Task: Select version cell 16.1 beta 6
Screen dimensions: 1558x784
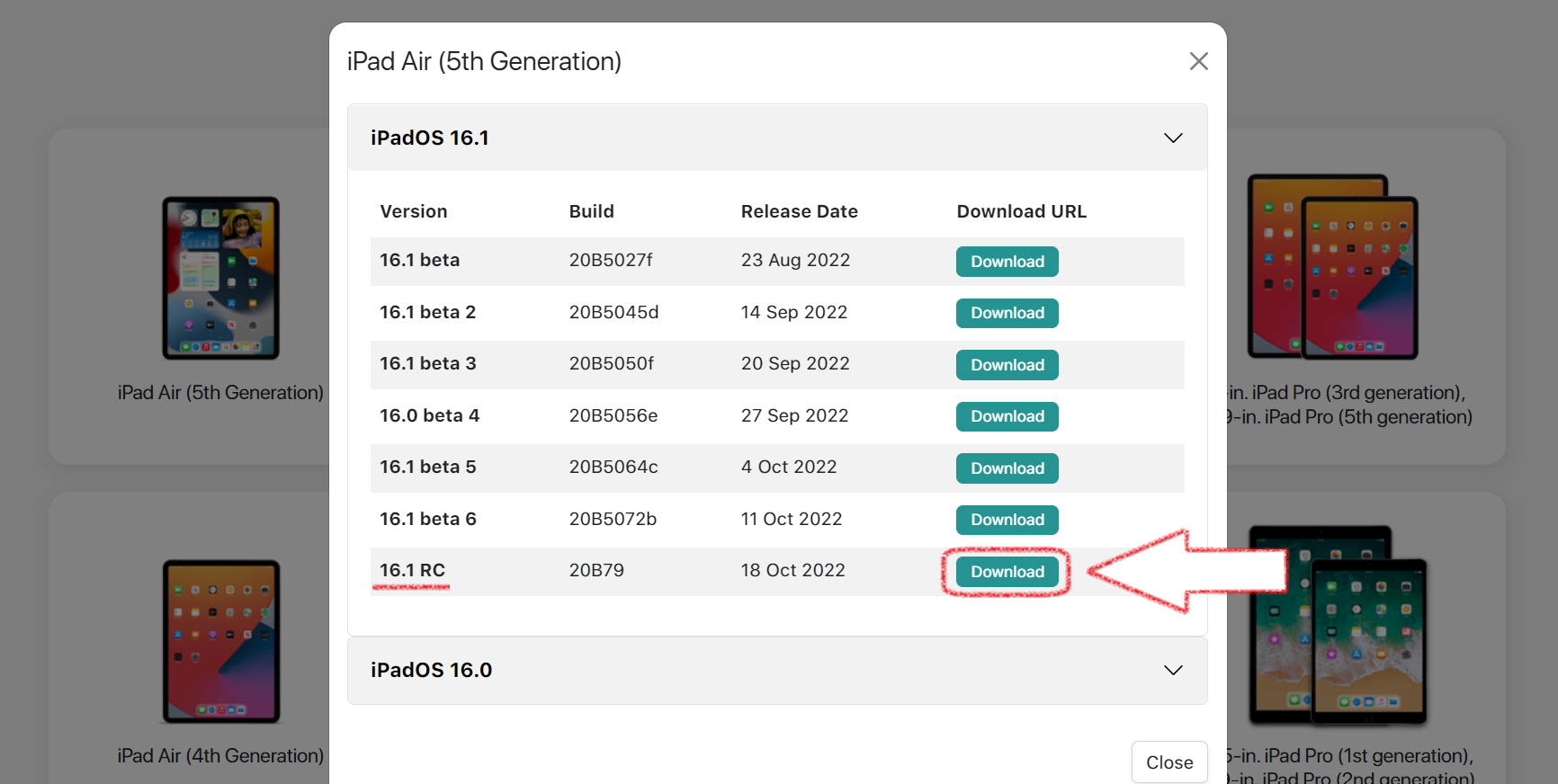Action: pyautogui.click(x=428, y=519)
